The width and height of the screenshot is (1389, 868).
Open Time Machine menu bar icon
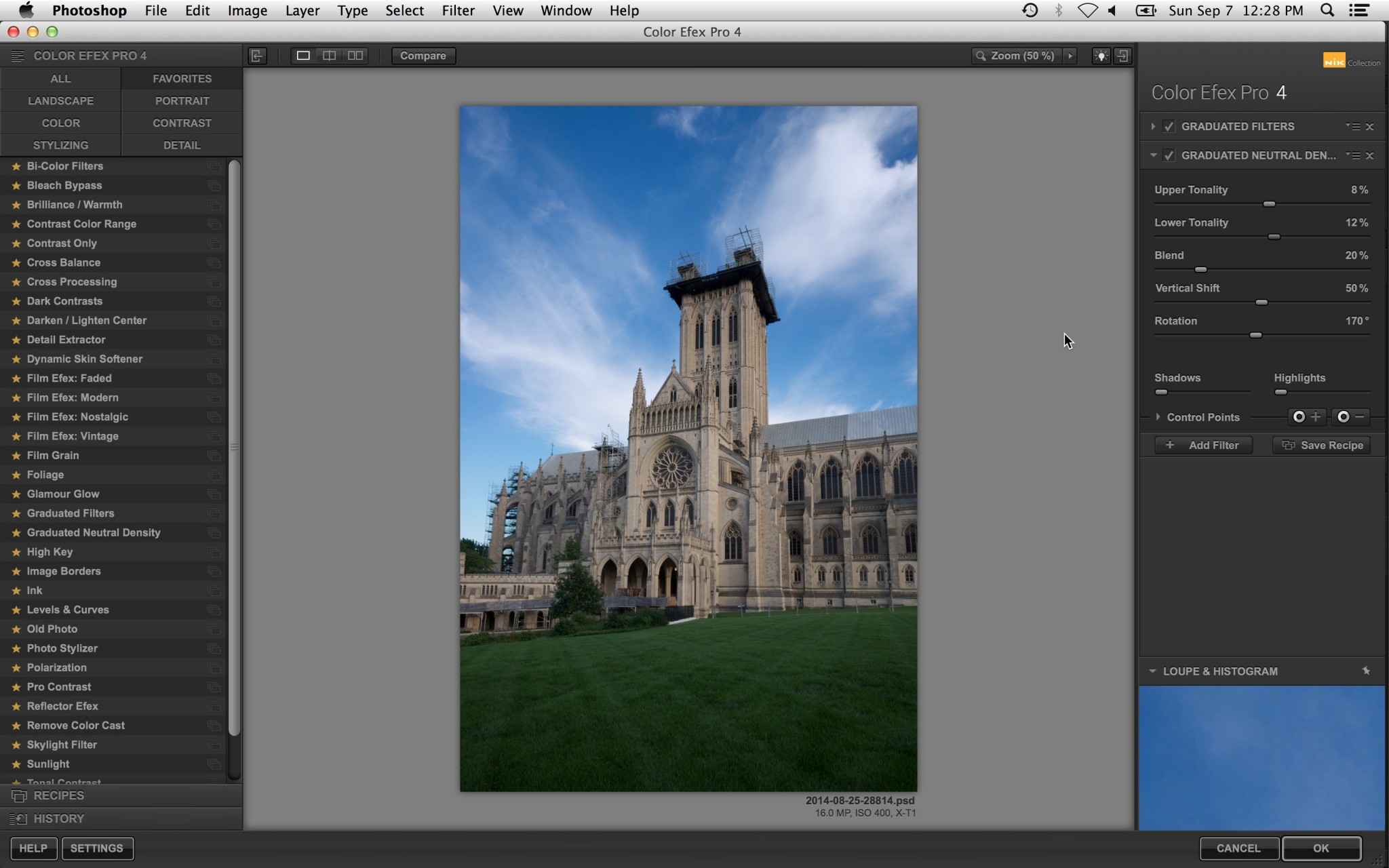[1030, 10]
